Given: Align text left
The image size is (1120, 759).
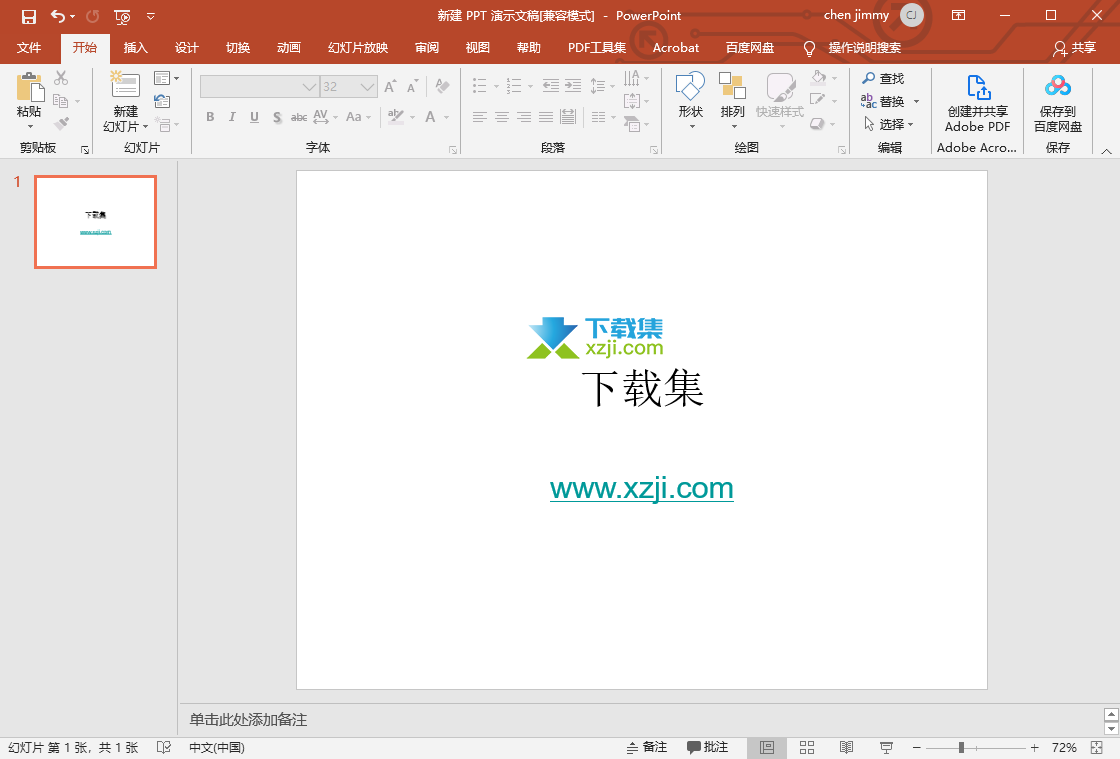Looking at the screenshot, I should click(479, 117).
